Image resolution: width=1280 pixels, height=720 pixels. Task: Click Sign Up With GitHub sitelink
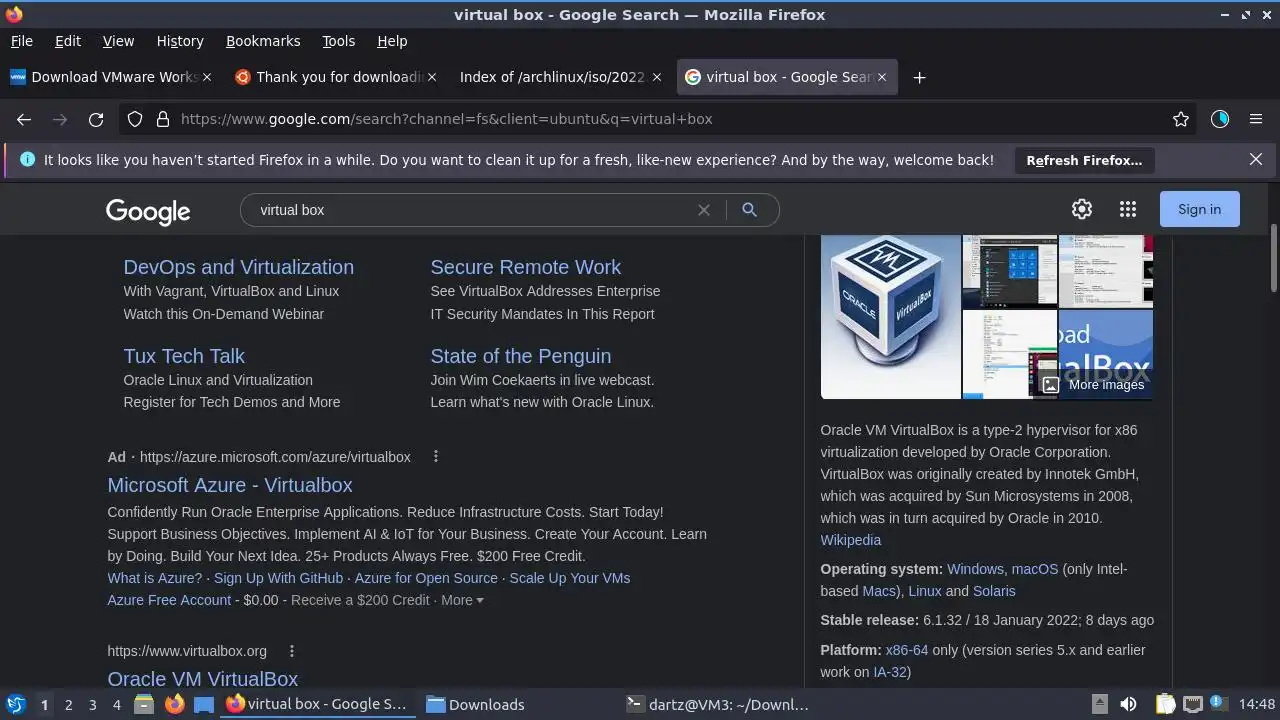[278, 578]
